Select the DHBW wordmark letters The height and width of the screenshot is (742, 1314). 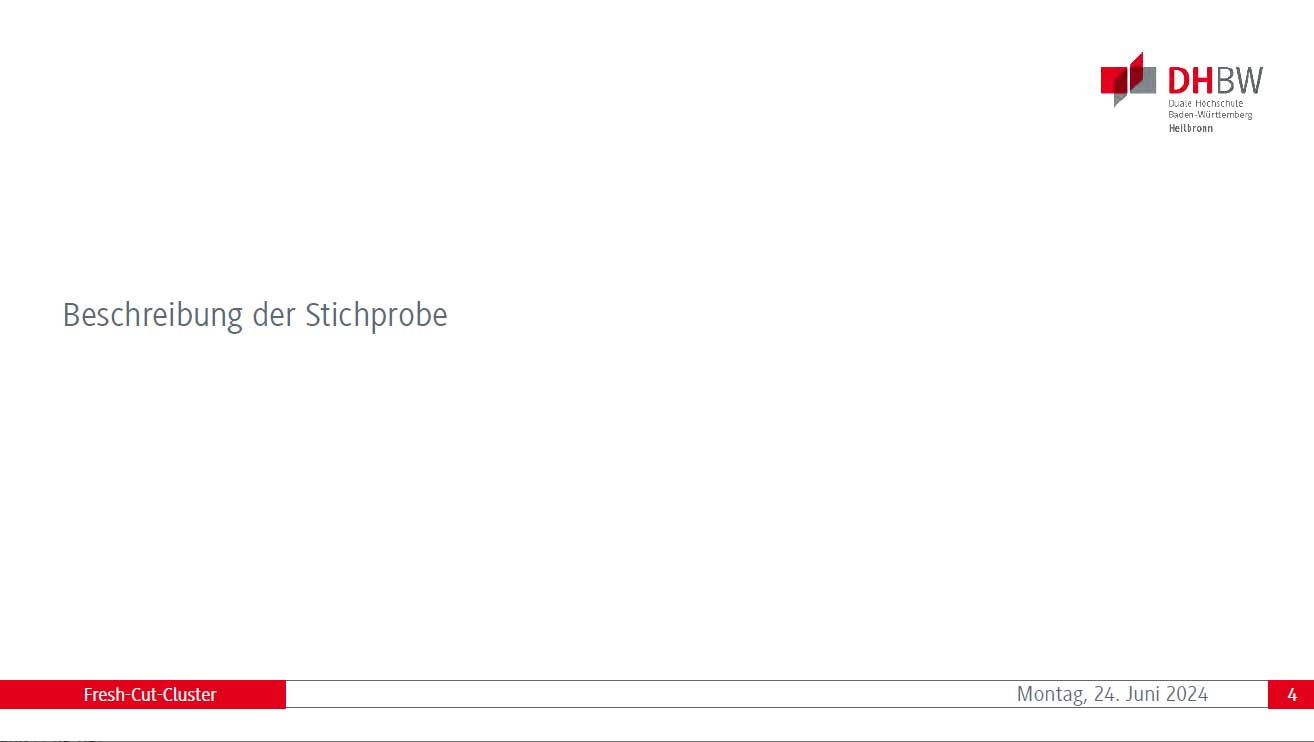pyautogui.click(x=1215, y=81)
